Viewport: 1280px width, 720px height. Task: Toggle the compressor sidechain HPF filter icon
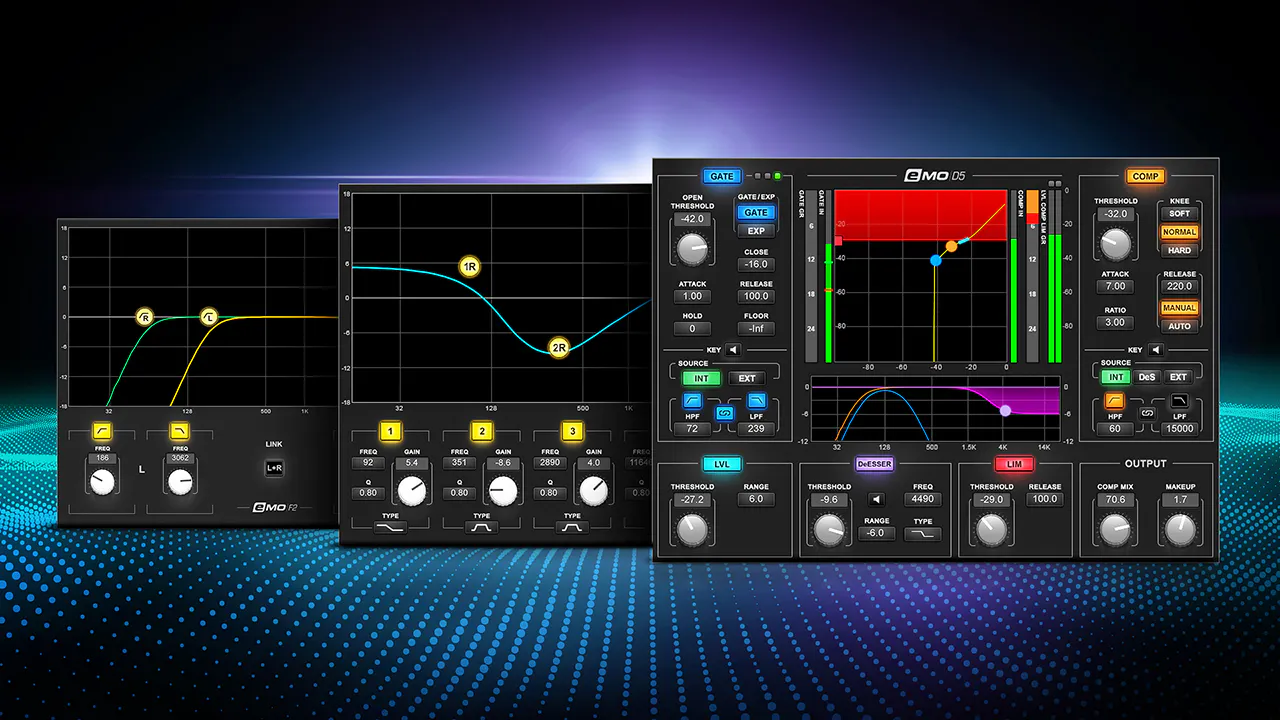(1115, 402)
